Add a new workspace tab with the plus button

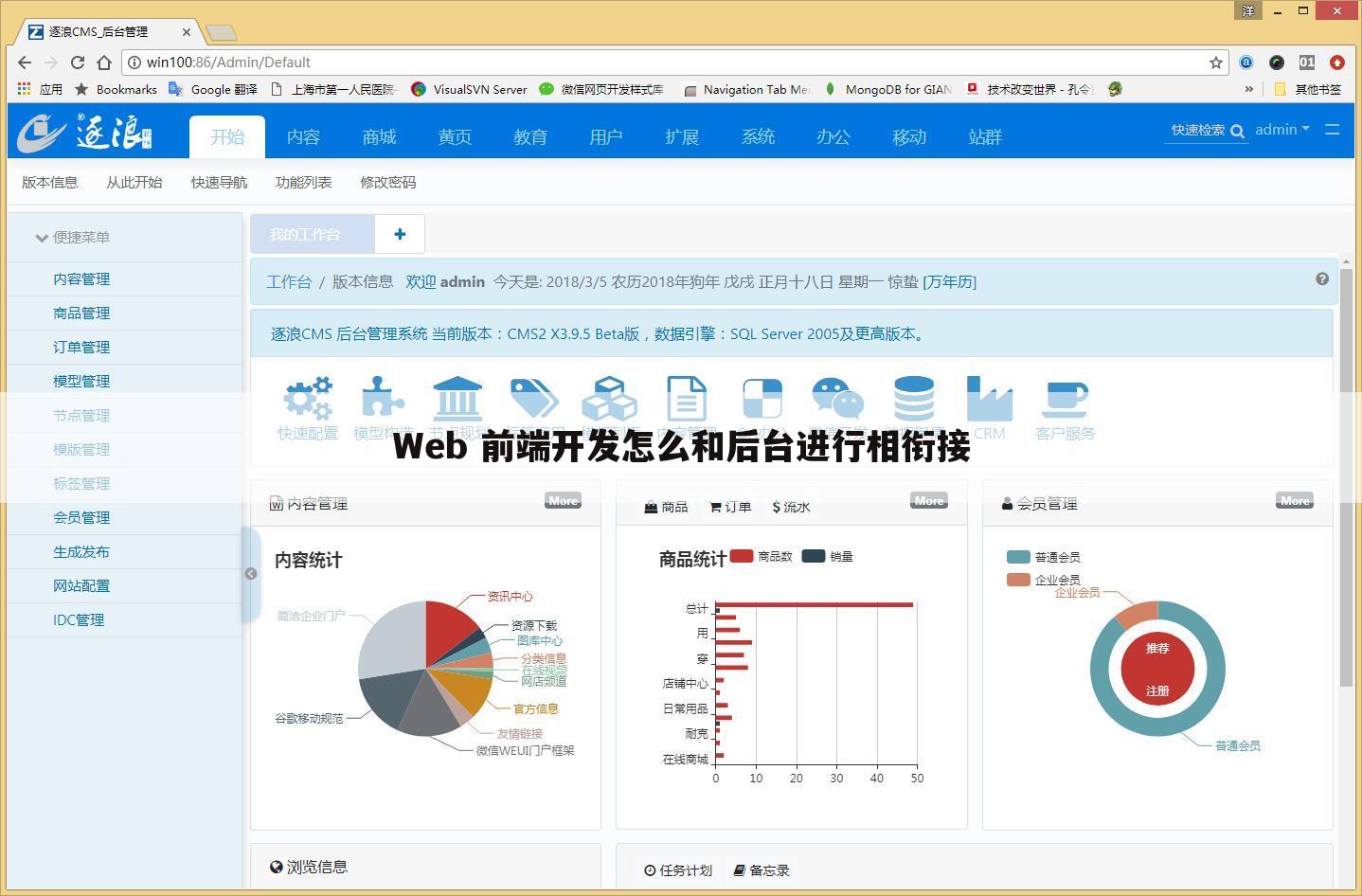pos(399,234)
